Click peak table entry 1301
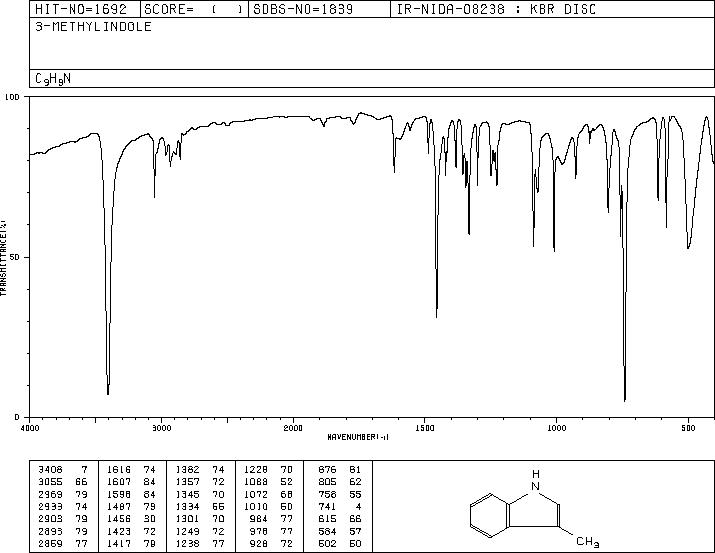The height and width of the screenshot is (553, 715). point(187,519)
